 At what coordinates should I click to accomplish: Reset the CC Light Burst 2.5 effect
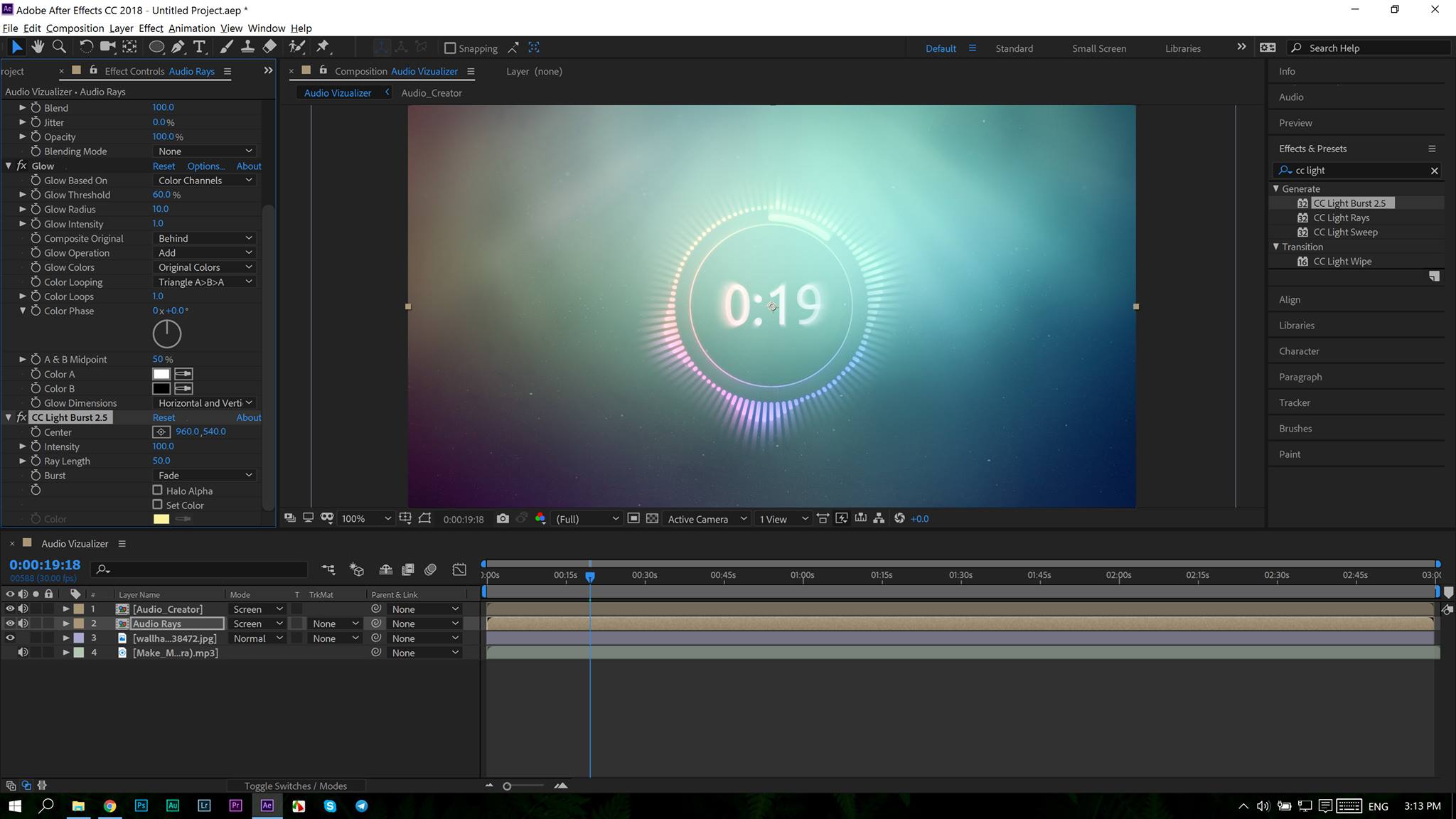pos(164,417)
